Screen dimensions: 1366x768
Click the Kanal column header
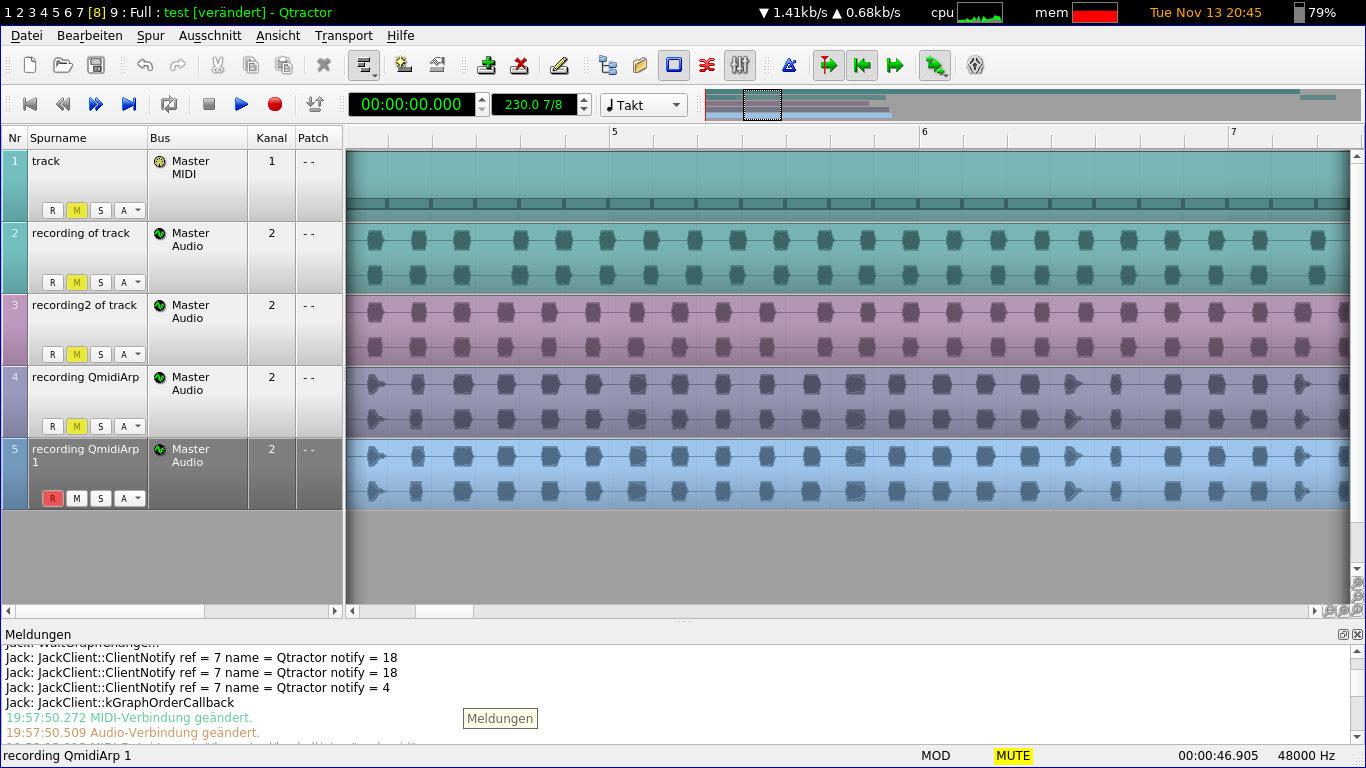coord(271,138)
